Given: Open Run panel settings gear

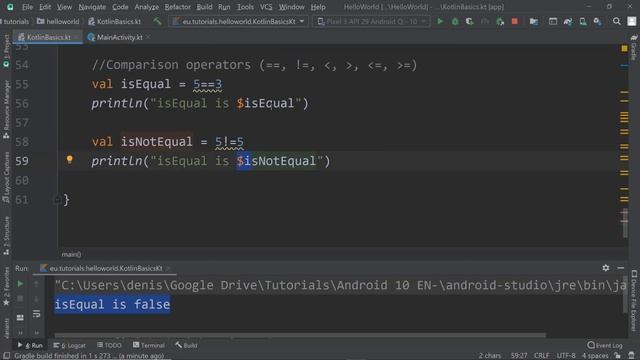Looking at the screenshot, I should point(606,268).
